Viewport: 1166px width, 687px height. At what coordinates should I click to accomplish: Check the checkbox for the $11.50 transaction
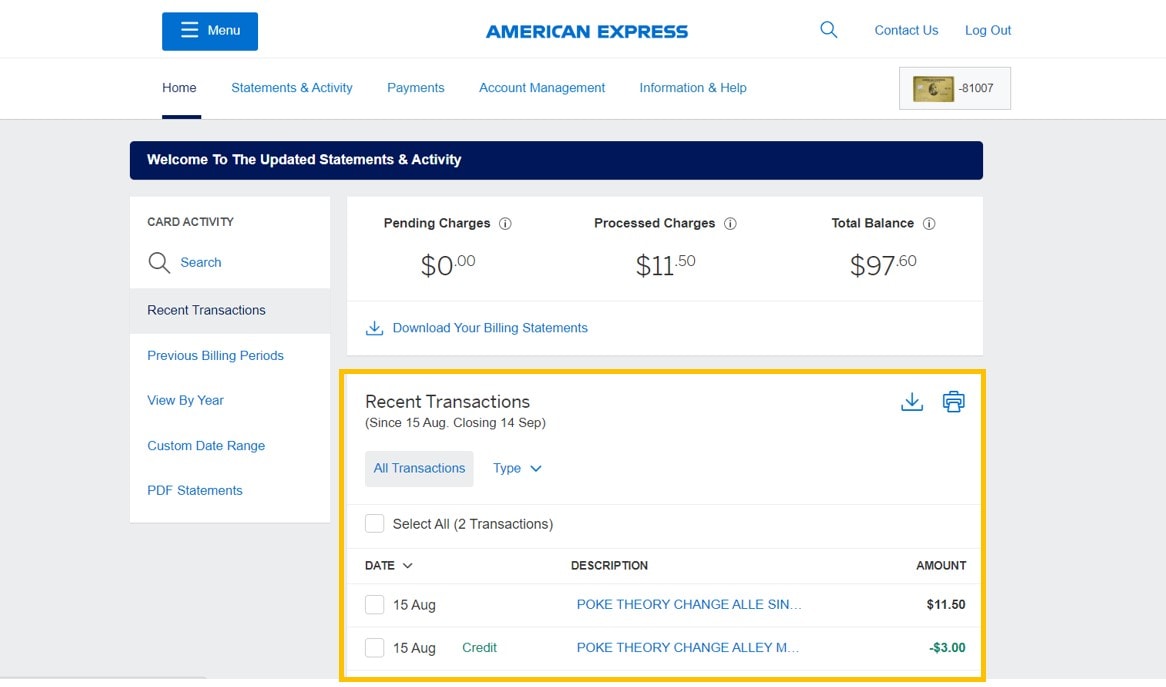374,604
